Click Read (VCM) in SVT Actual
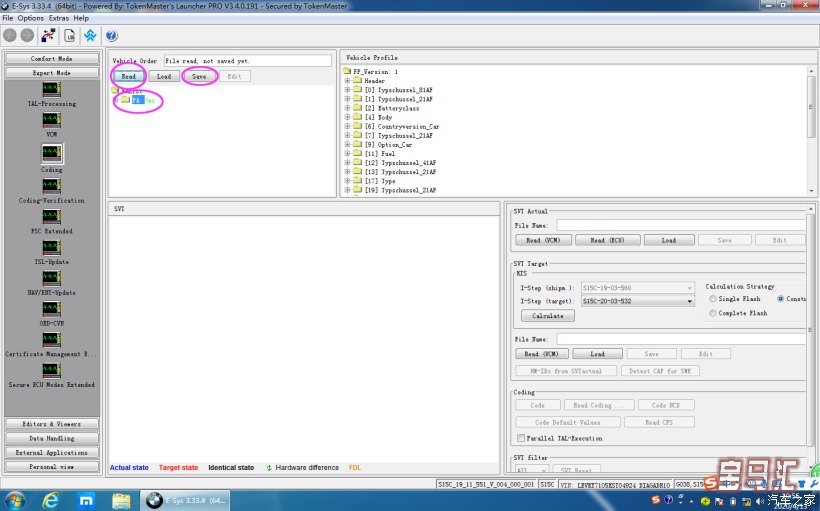This screenshot has height=511, width=820. [543, 240]
